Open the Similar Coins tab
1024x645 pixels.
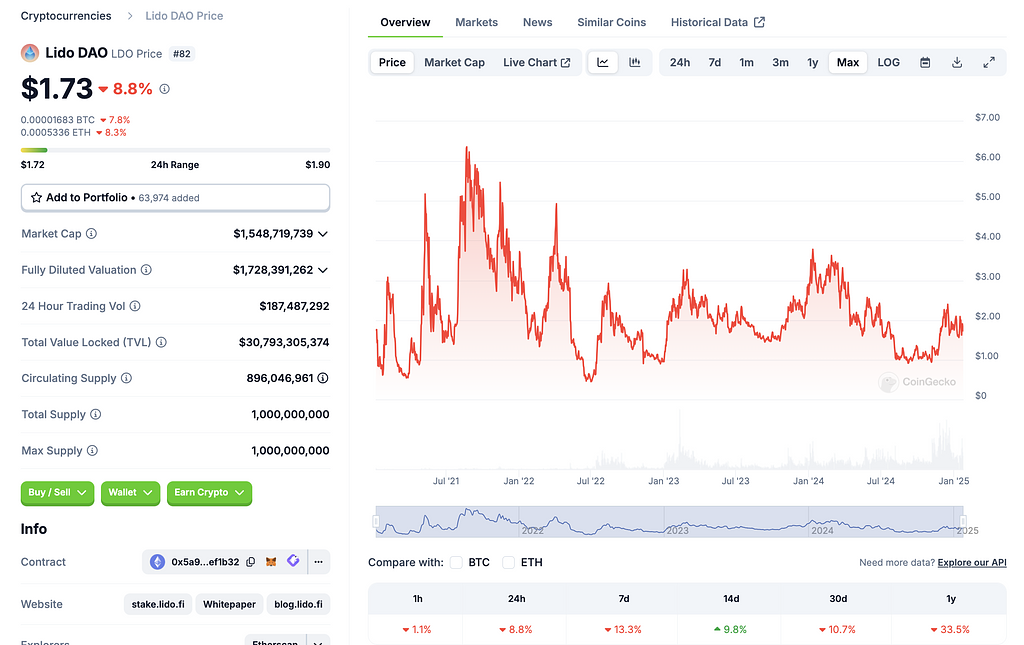pyautogui.click(x=611, y=22)
